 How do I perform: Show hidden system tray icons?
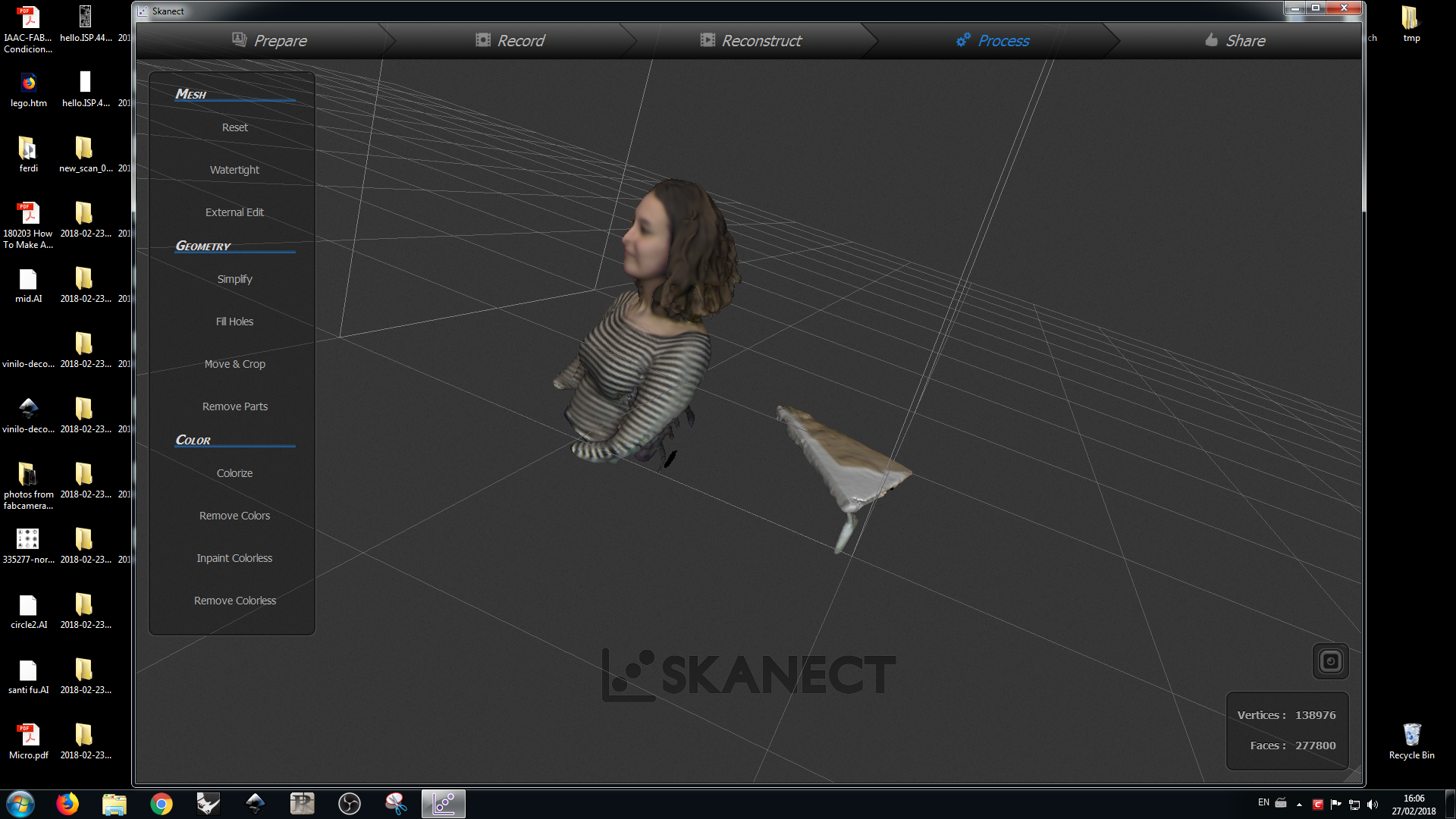[1299, 805]
